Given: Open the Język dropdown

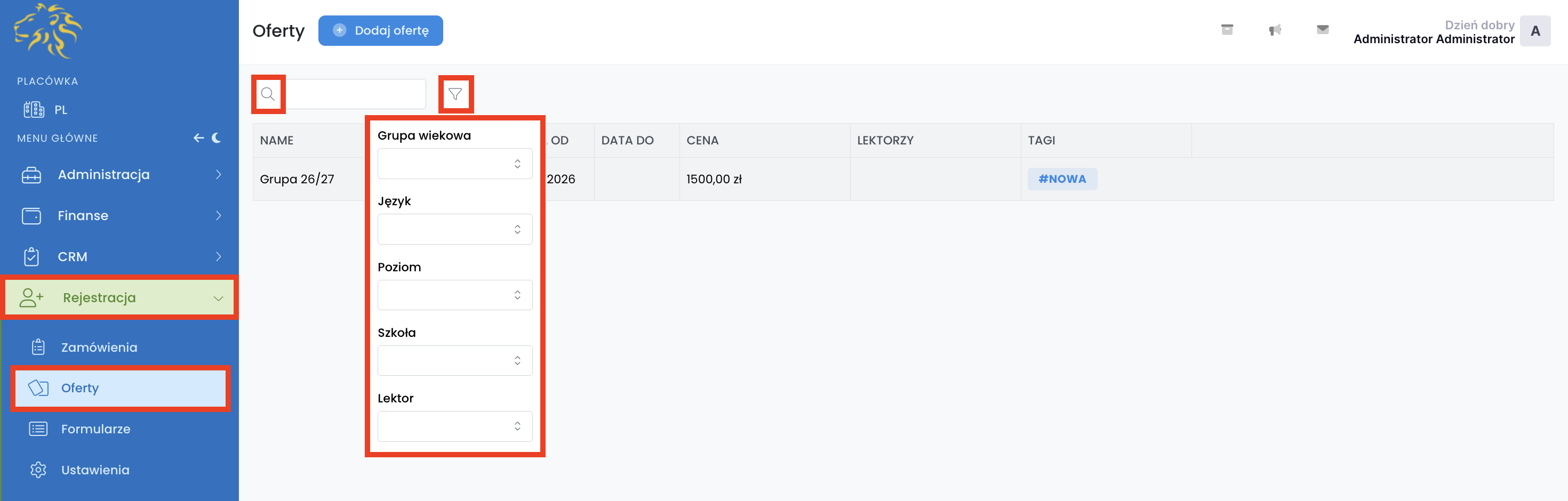Looking at the screenshot, I should pyautogui.click(x=455, y=229).
